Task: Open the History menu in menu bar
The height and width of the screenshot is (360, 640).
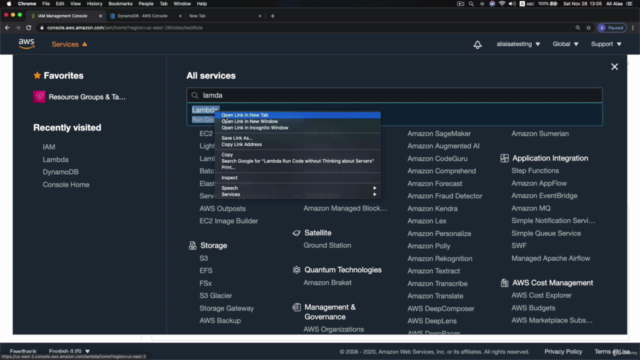Action: tap(94, 4)
